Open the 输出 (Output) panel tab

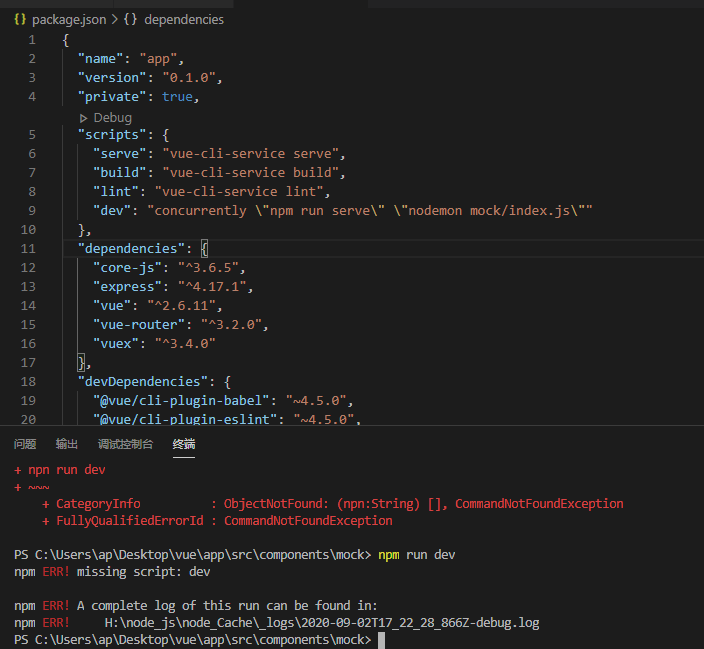66,444
